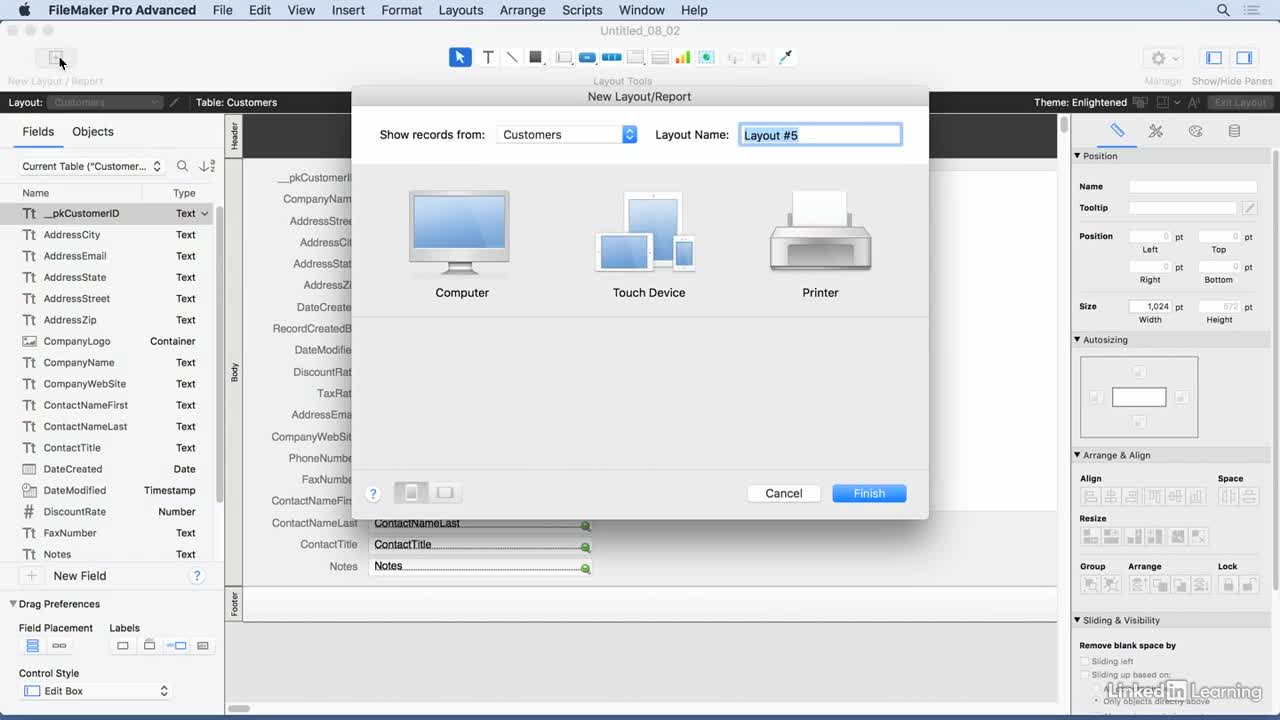Collapse the Arrange & Align section
This screenshot has height=720, width=1280.
(1077, 455)
